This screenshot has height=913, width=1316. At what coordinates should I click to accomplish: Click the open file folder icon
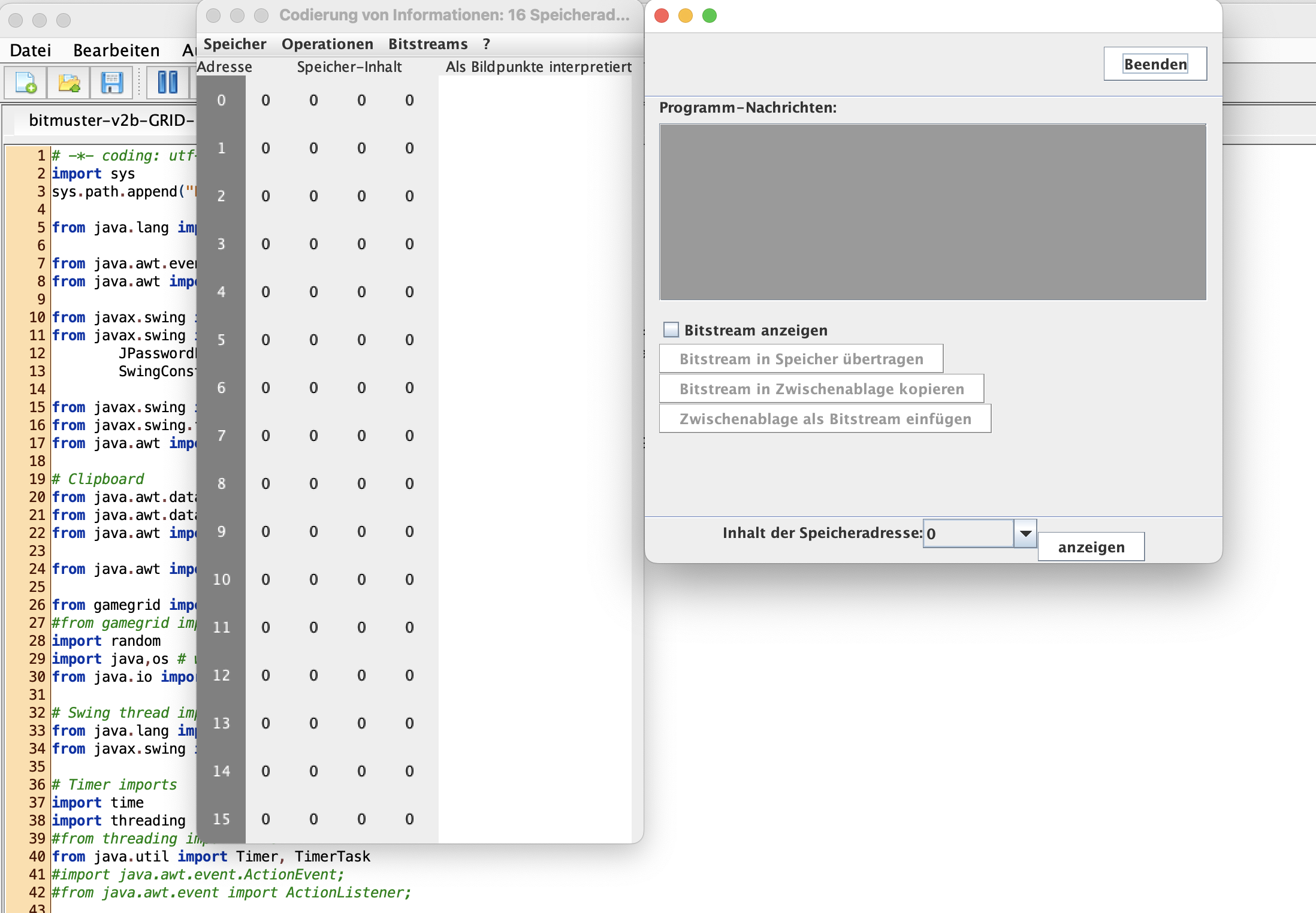(69, 82)
